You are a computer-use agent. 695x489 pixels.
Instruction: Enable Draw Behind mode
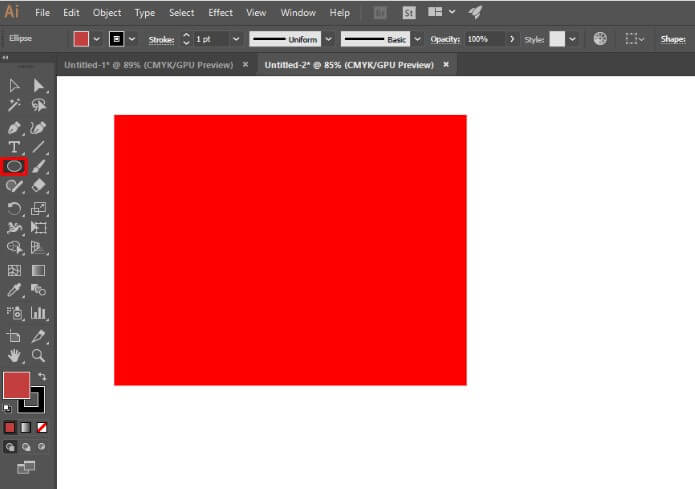pos(26,447)
